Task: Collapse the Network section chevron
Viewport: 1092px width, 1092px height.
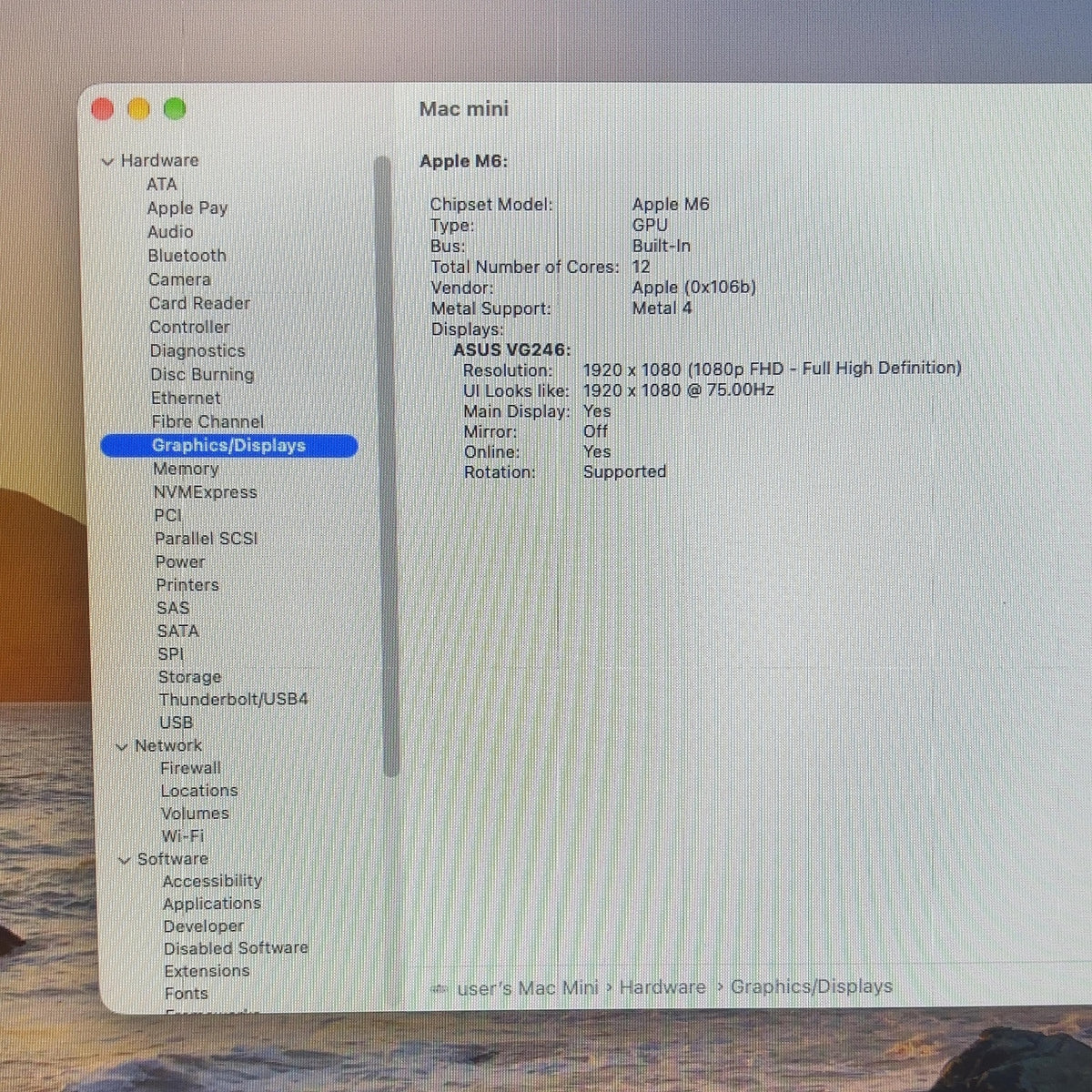Action: pyautogui.click(x=122, y=746)
